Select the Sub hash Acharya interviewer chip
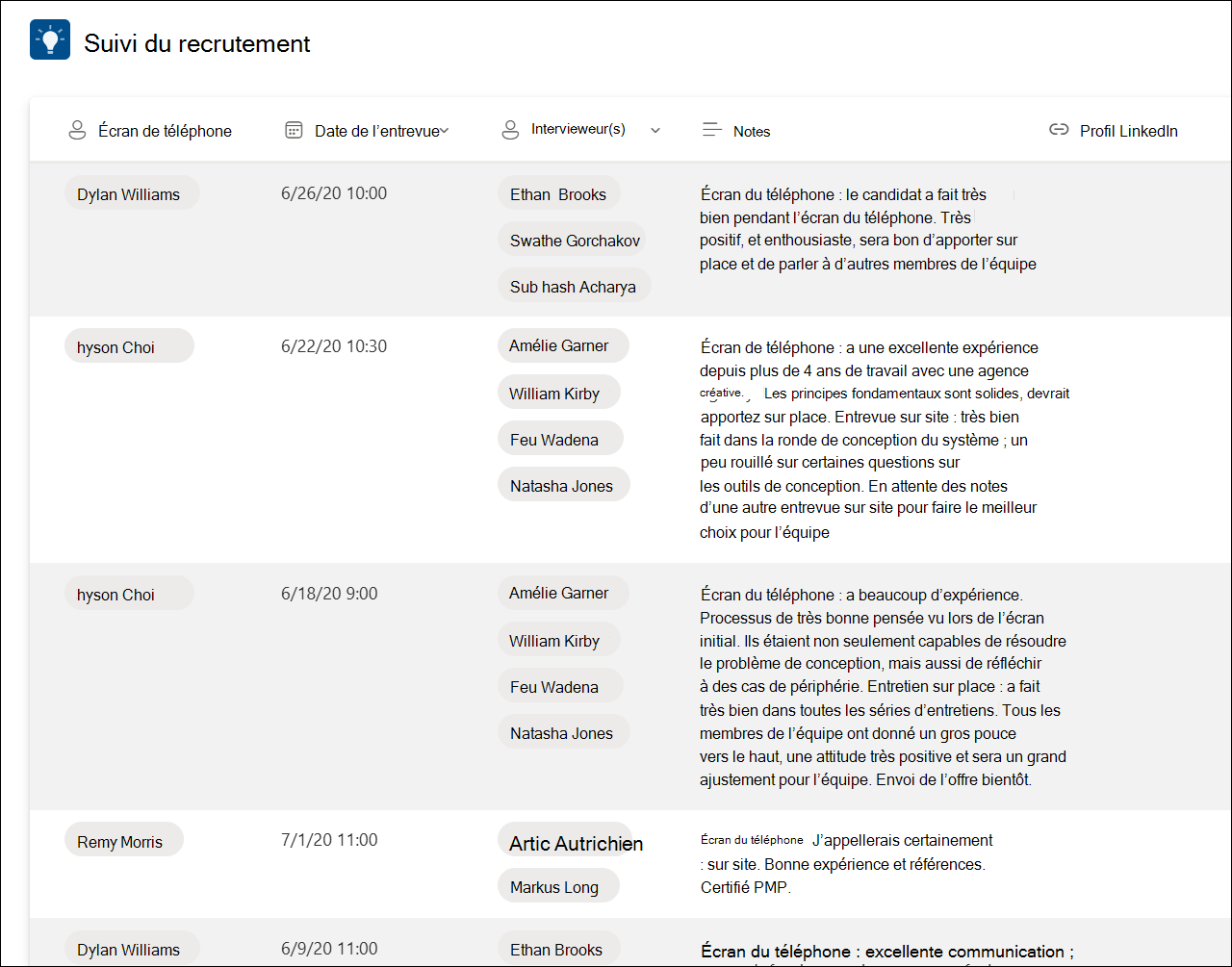 (575, 286)
